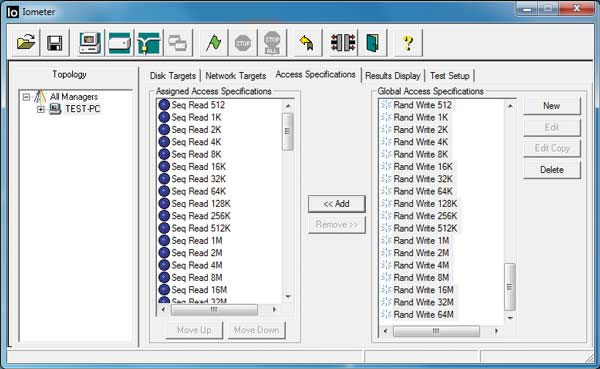Reset workers with yellow arrow icon
This screenshot has height=369, width=600.
coord(307,42)
